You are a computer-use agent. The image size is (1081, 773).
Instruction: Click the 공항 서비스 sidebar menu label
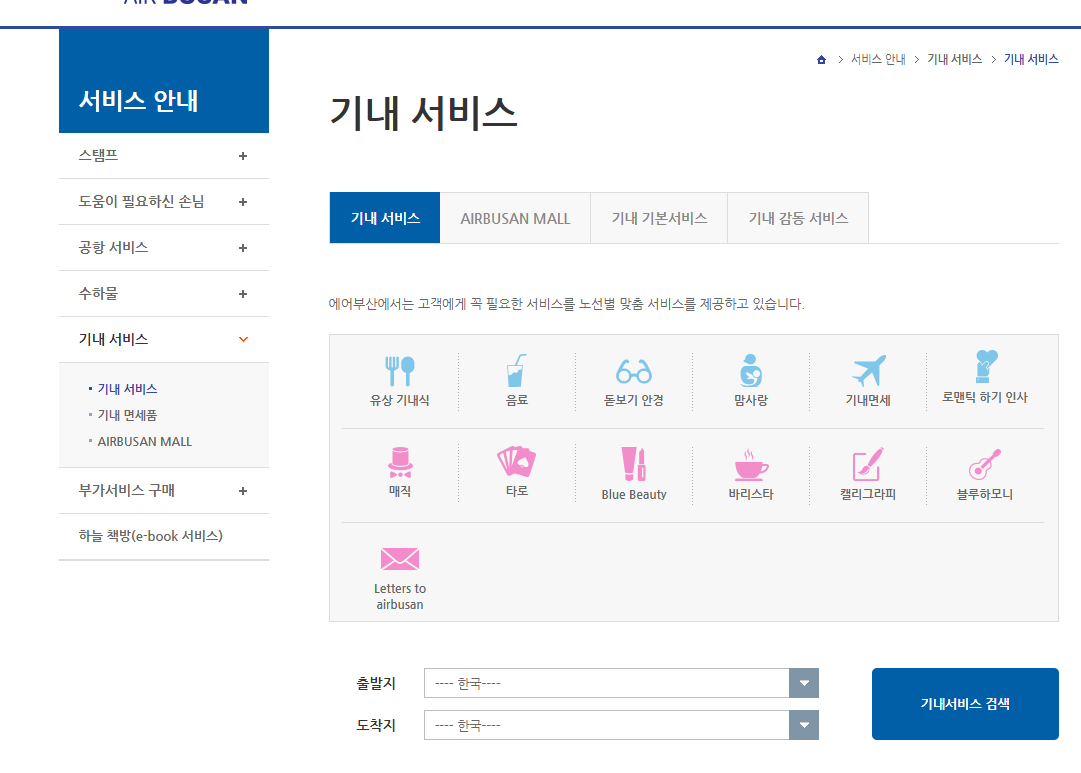click(x=113, y=247)
